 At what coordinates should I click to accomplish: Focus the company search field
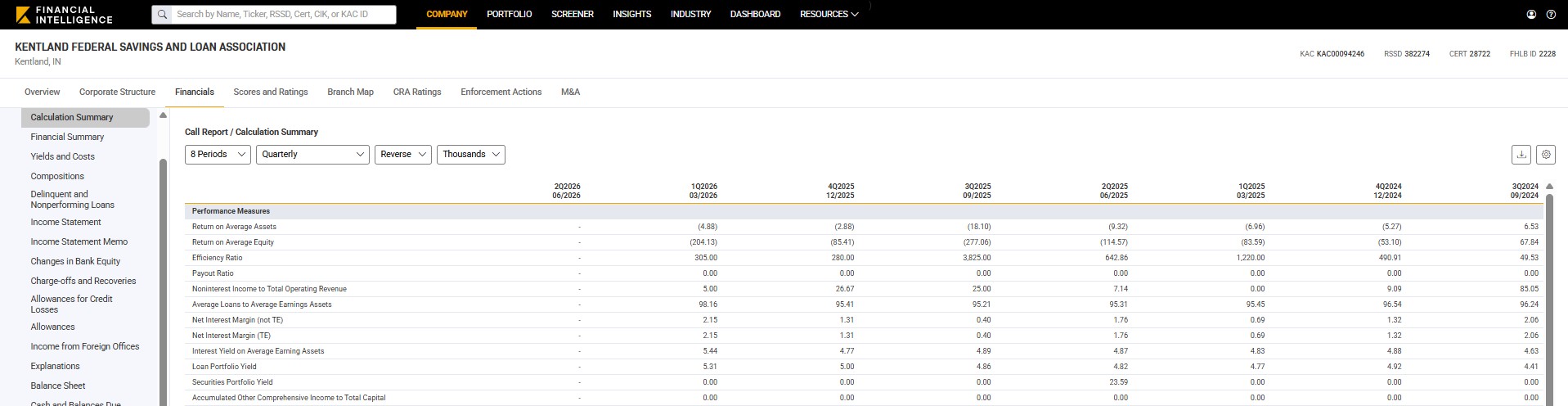coord(274,14)
